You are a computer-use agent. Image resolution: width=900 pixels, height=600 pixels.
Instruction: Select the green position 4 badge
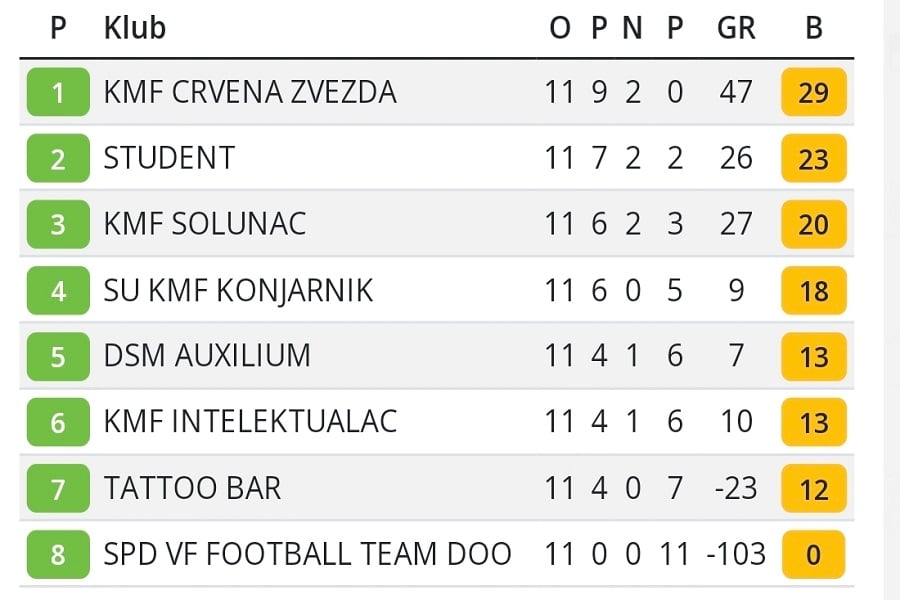[57, 291]
